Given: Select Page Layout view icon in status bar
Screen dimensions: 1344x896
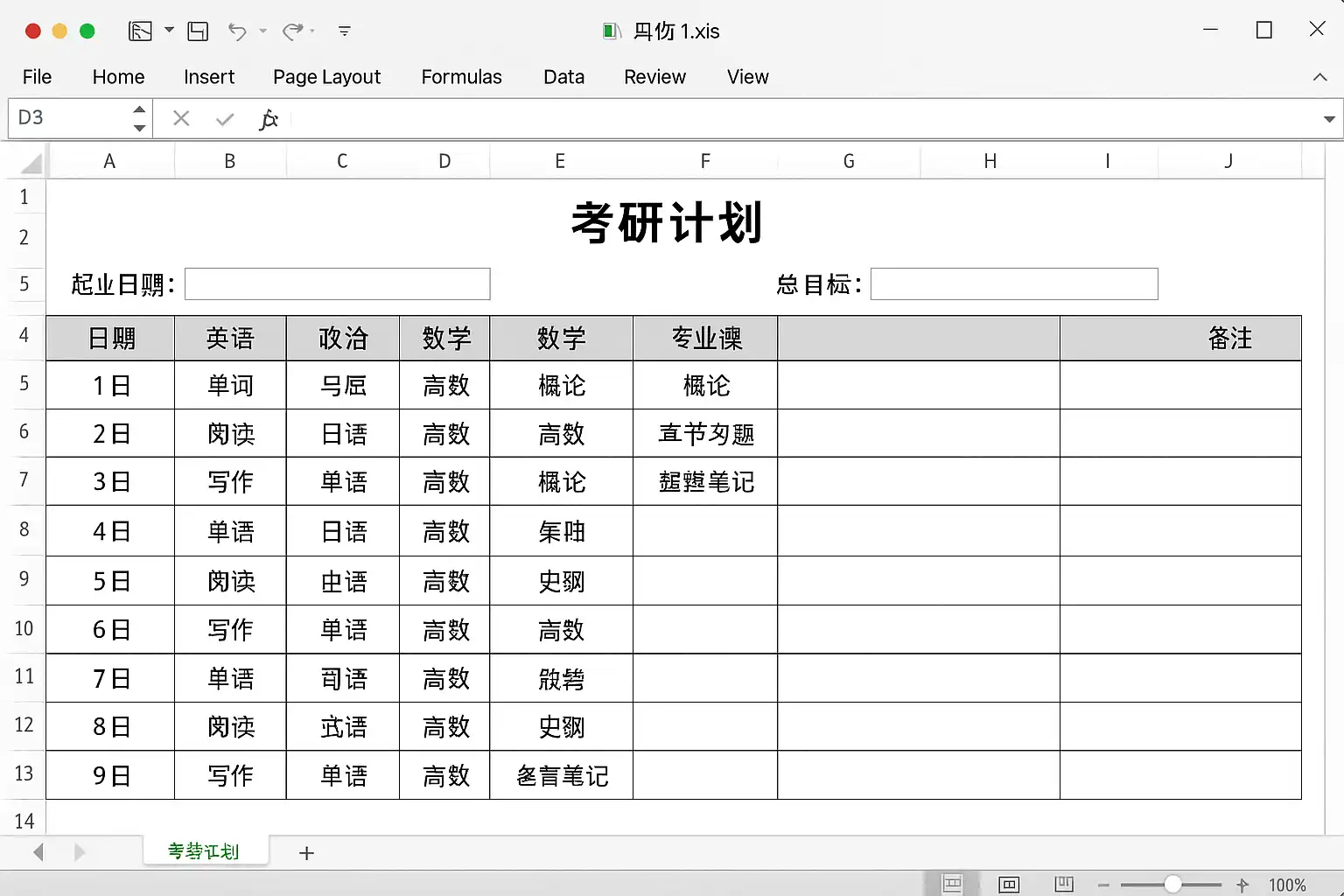Looking at the screenshot, I should (x=1011, y=884).
